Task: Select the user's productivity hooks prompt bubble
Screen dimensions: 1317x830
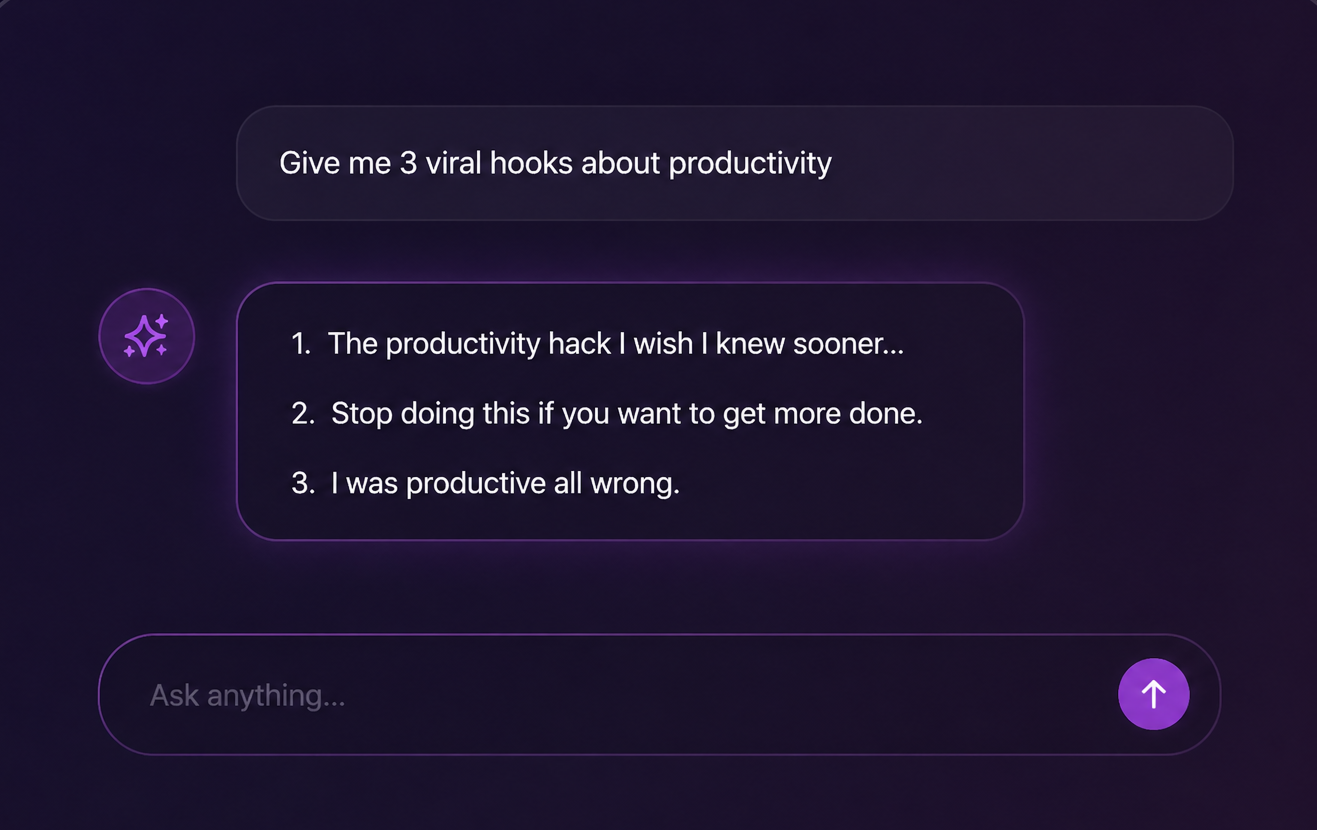Action: pos(734,163)
